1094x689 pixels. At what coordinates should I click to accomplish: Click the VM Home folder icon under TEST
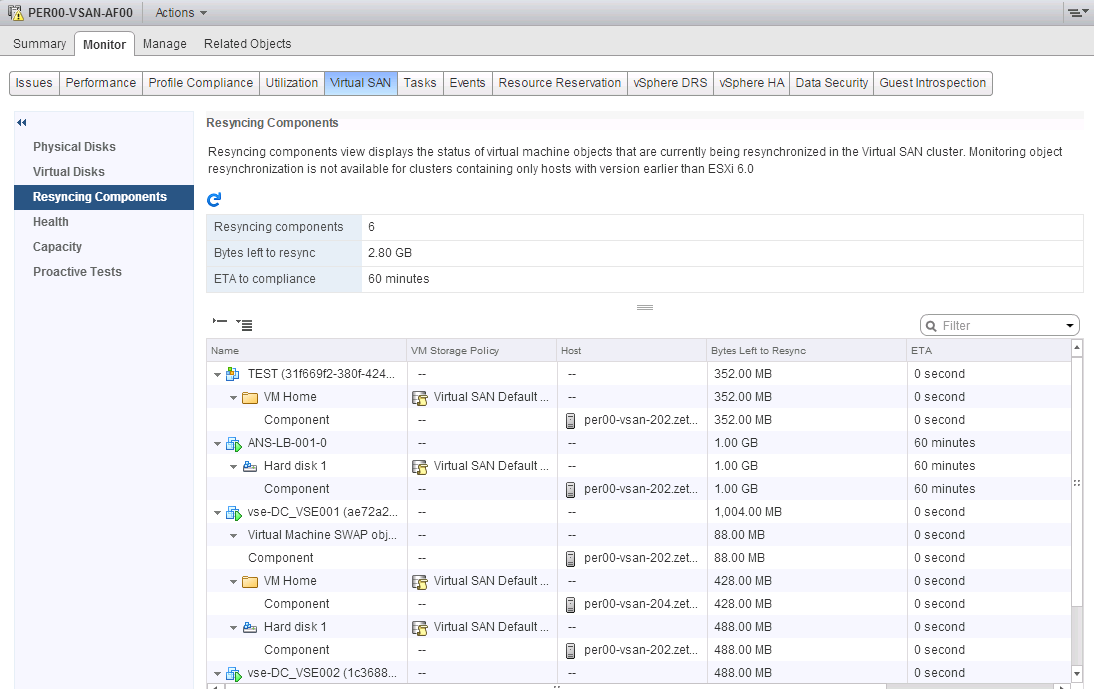coord(250,398)
